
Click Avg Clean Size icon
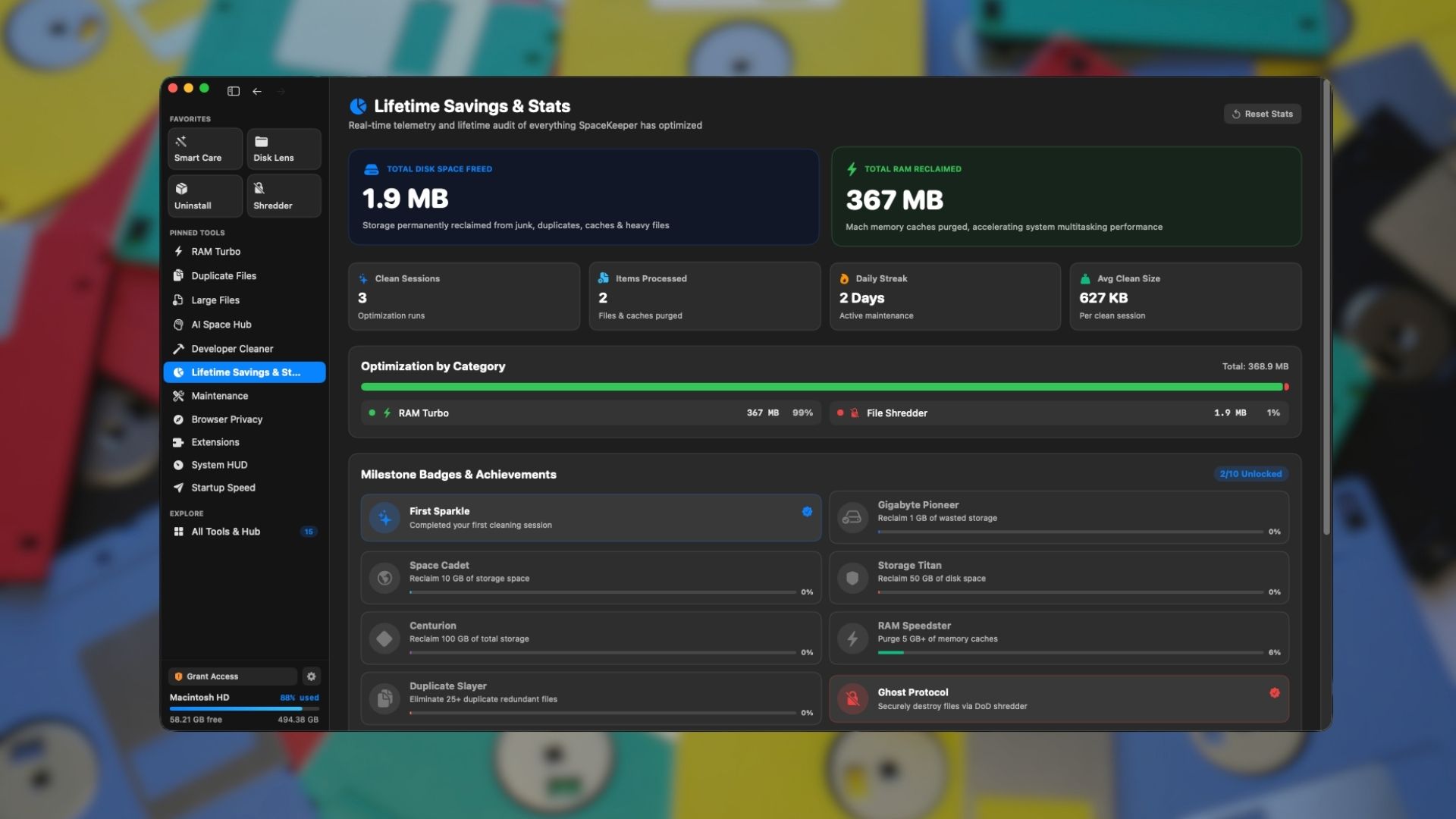click(1085, 279)
